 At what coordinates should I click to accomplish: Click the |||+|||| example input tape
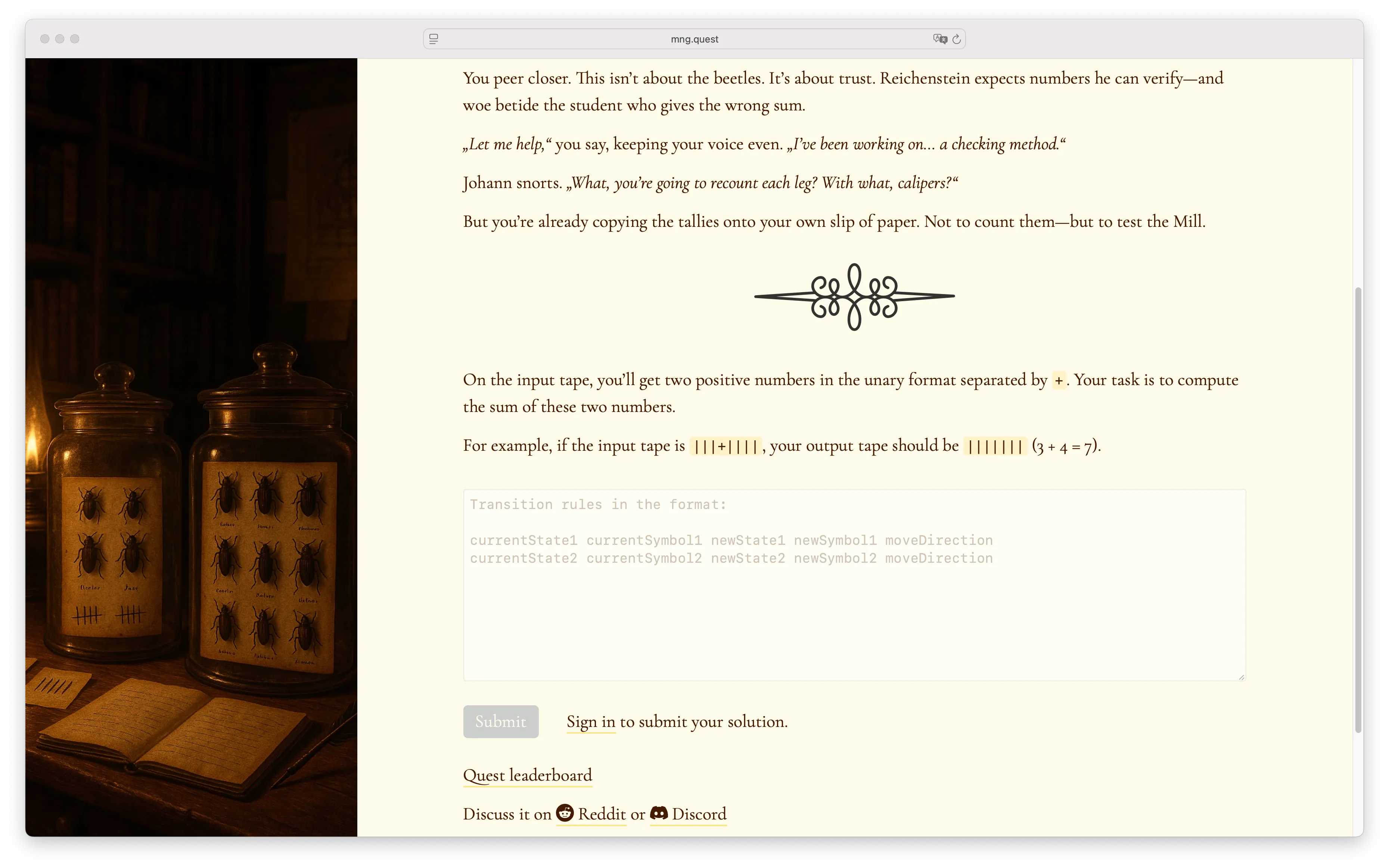point(725,446)
